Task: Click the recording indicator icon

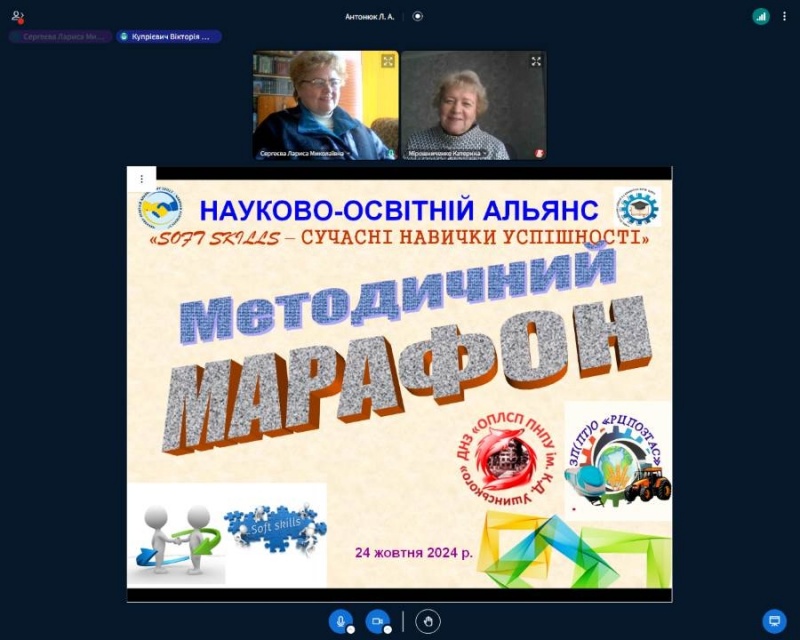Action: point(417,16)
